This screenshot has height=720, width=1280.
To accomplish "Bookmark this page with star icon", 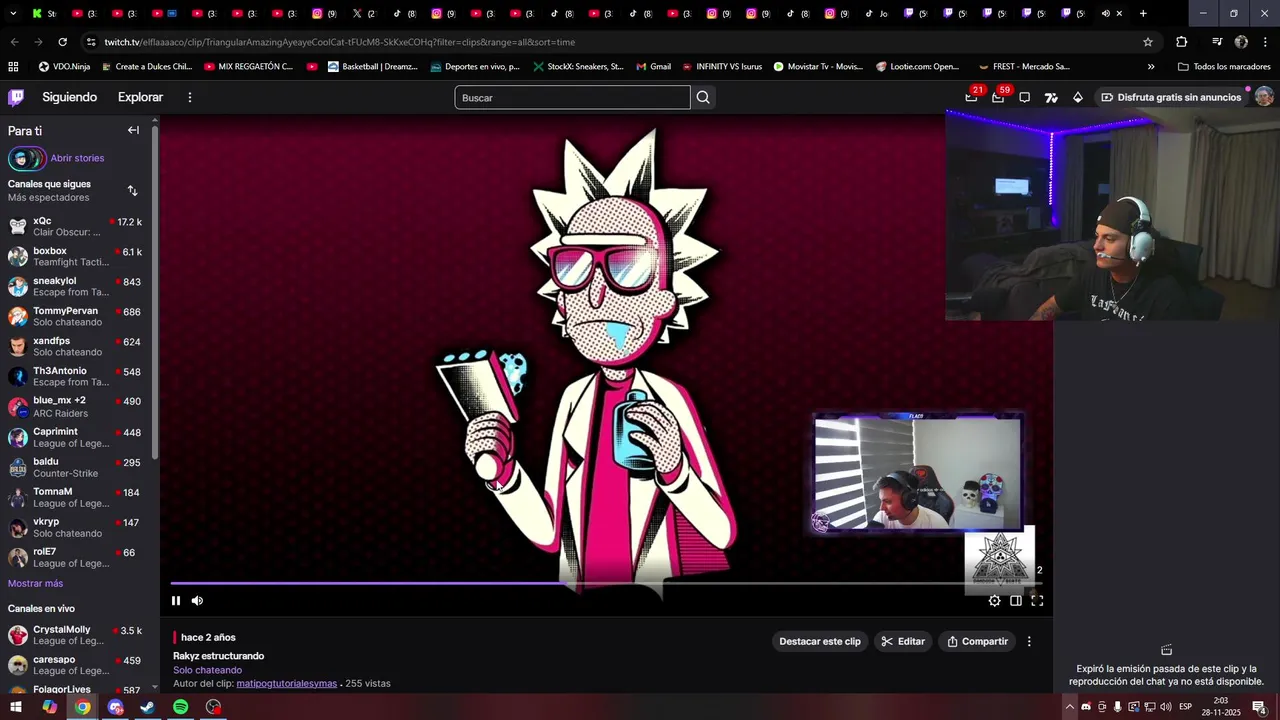I will tap(1148, 42).
